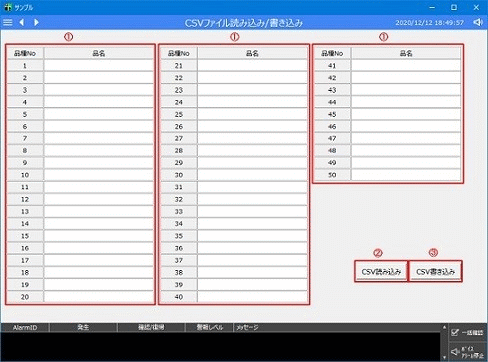Click the bulk confirm checkmark icon

click(455, 332)
